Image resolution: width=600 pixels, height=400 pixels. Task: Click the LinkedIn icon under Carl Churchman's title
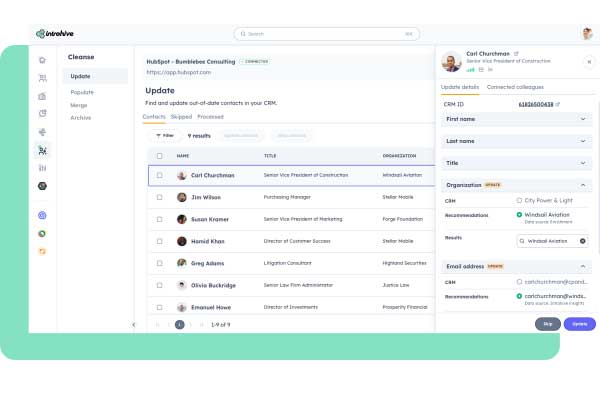490,70
